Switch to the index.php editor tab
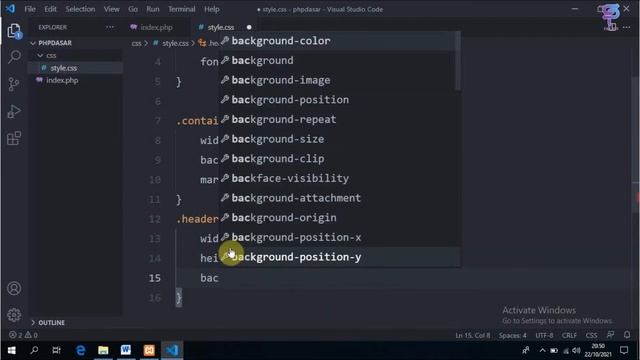The width and height of the screenshot is (640, 360). pyautogui.click(x=157, y=27)
